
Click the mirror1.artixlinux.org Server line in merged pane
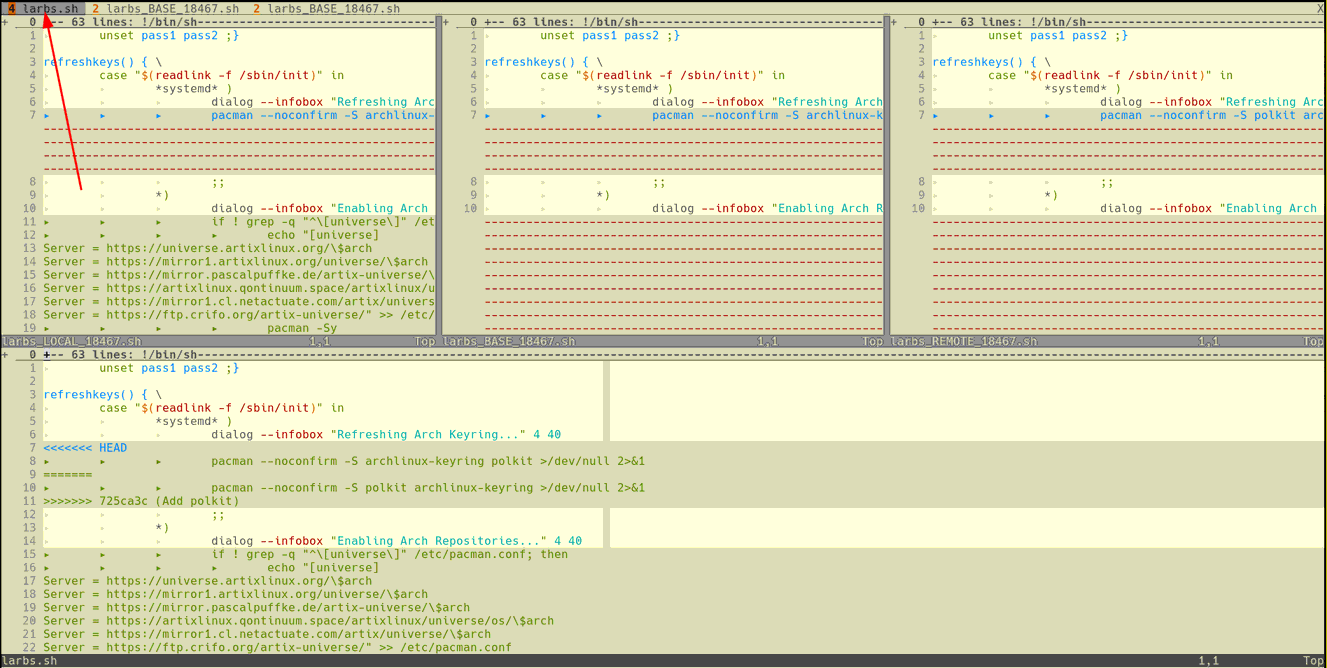[x=235, y=594]
